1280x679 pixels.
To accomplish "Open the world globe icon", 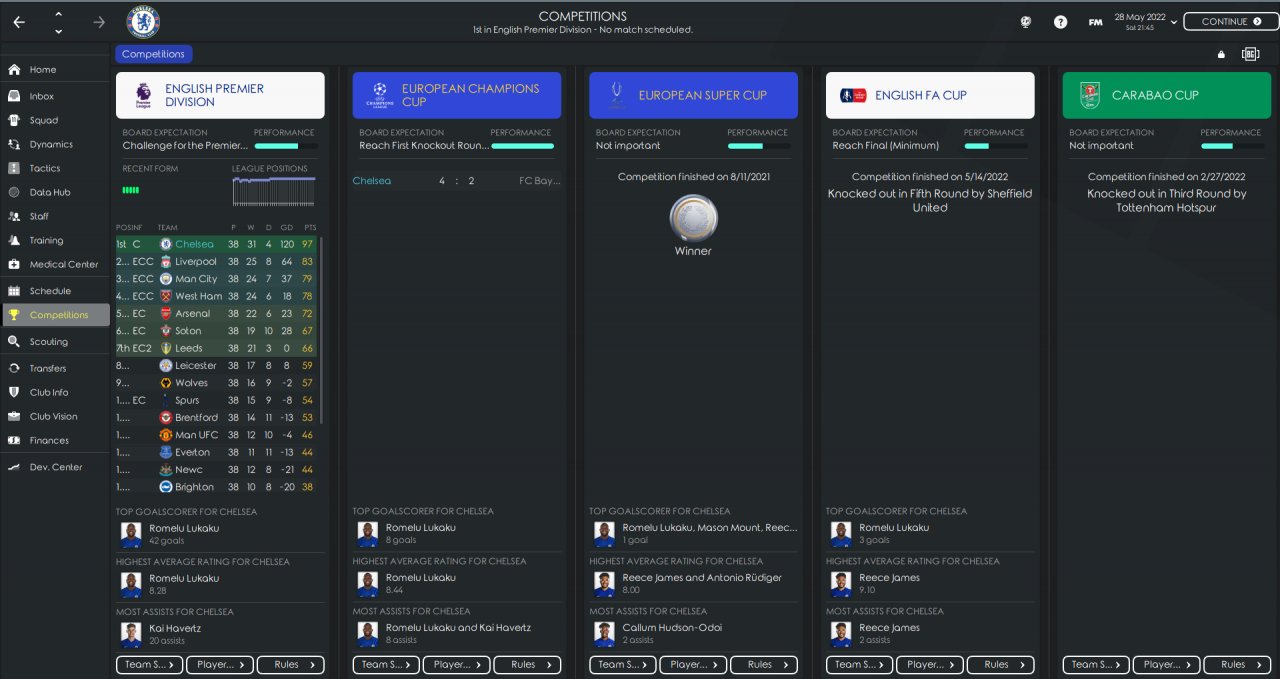I will click(1026, 22).
